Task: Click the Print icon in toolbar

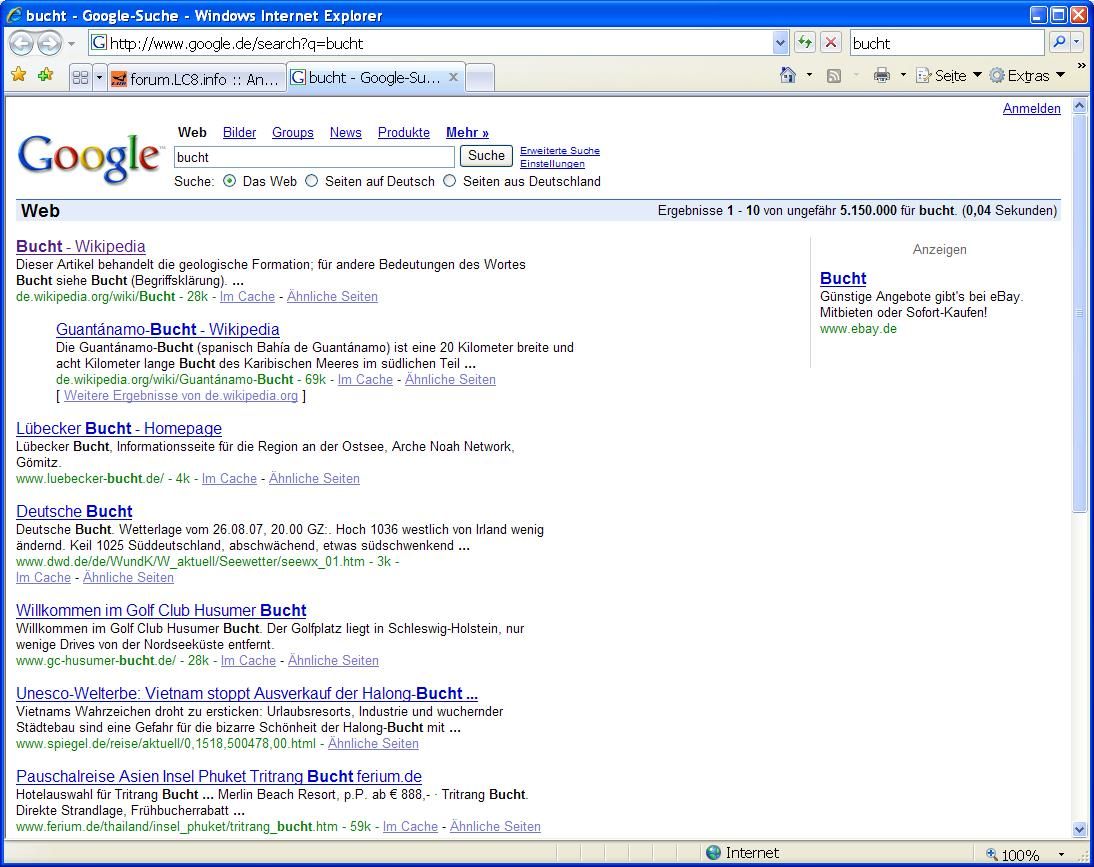Action: tap(881, 76)
